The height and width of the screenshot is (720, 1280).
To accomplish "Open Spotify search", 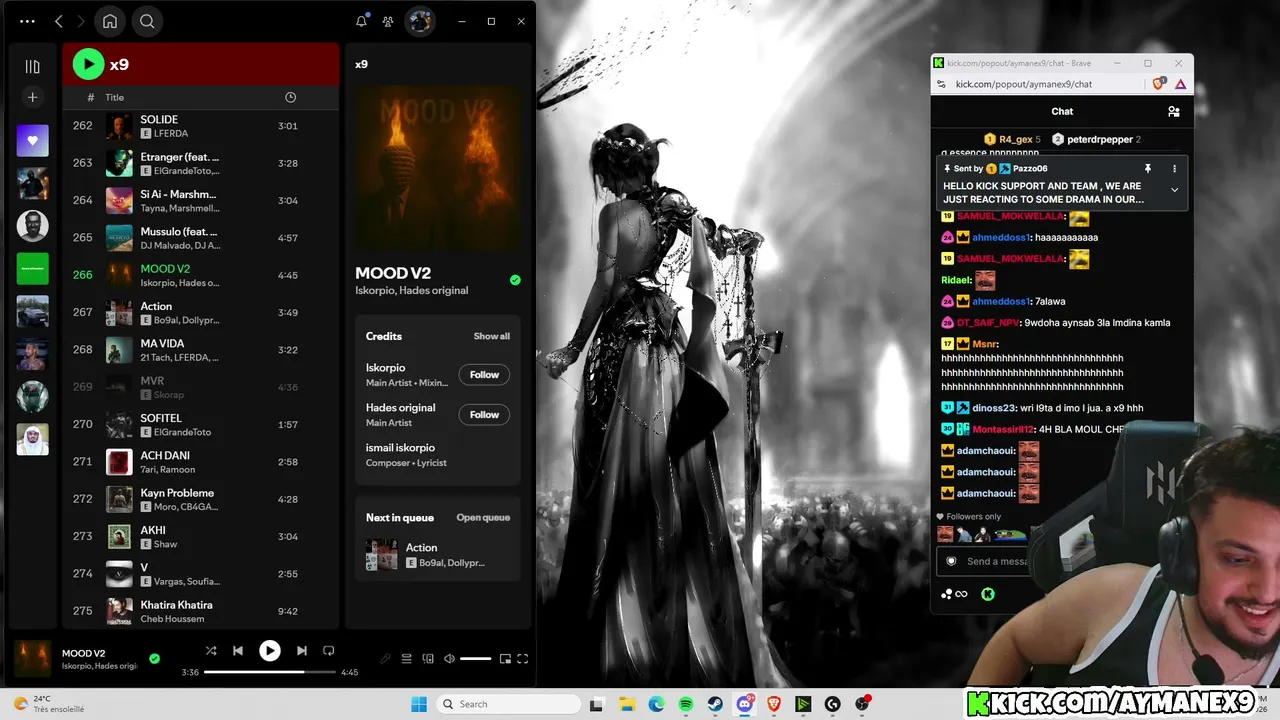I will (147, 21).
